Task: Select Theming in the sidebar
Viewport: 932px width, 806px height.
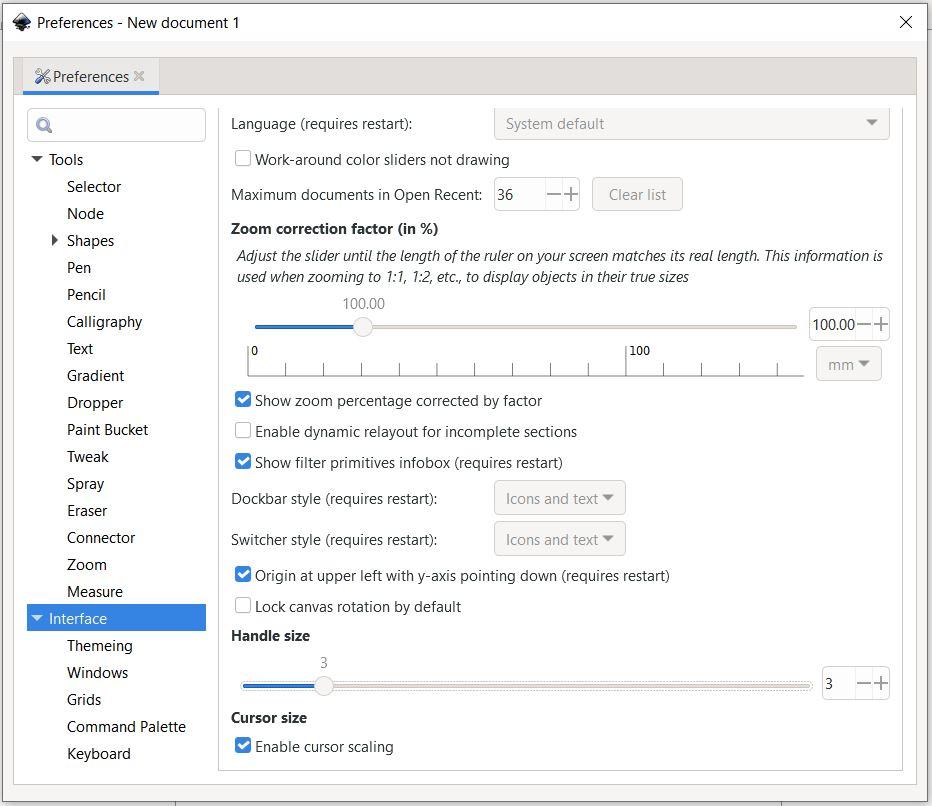Action: (99, 646)
